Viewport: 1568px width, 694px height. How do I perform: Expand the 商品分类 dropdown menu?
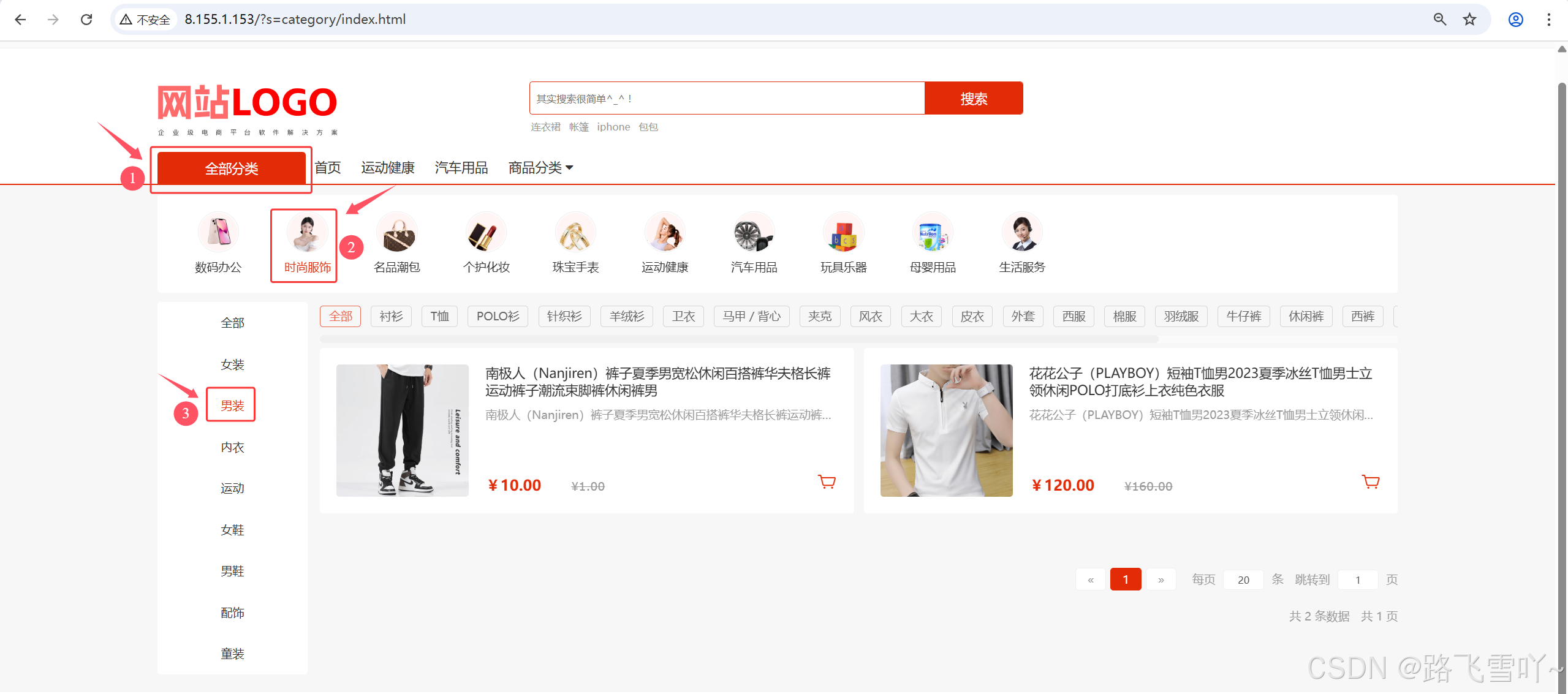[540, 167]
